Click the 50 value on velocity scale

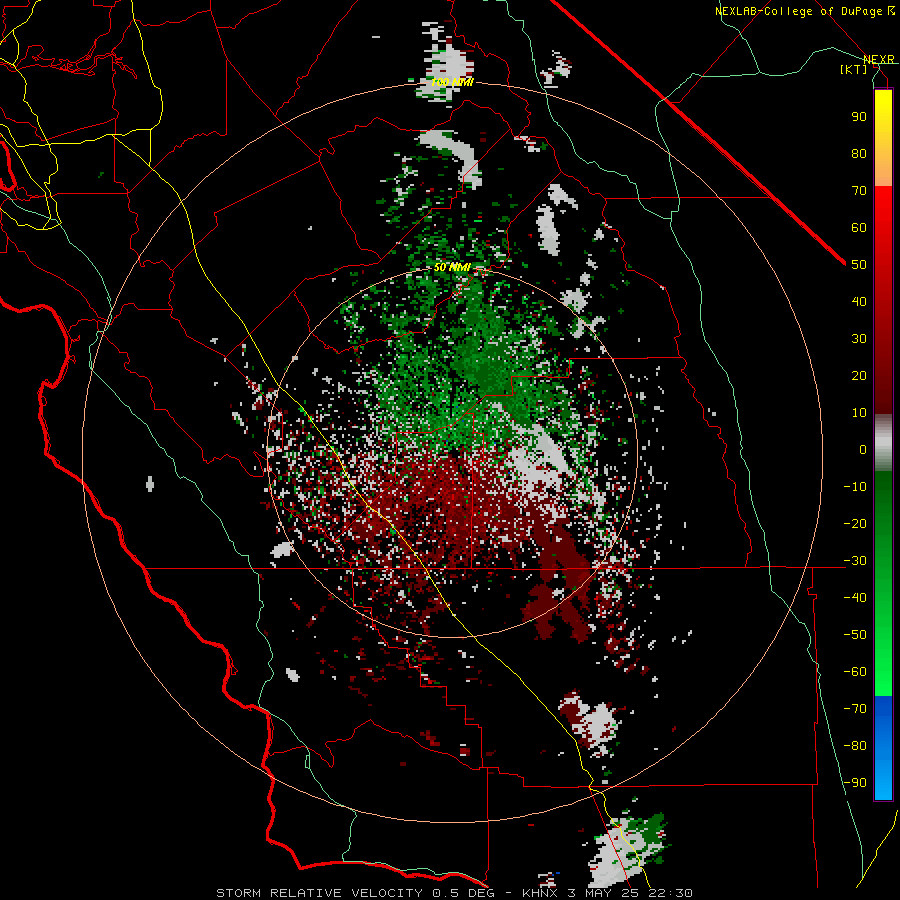click(x=859, y=265)
